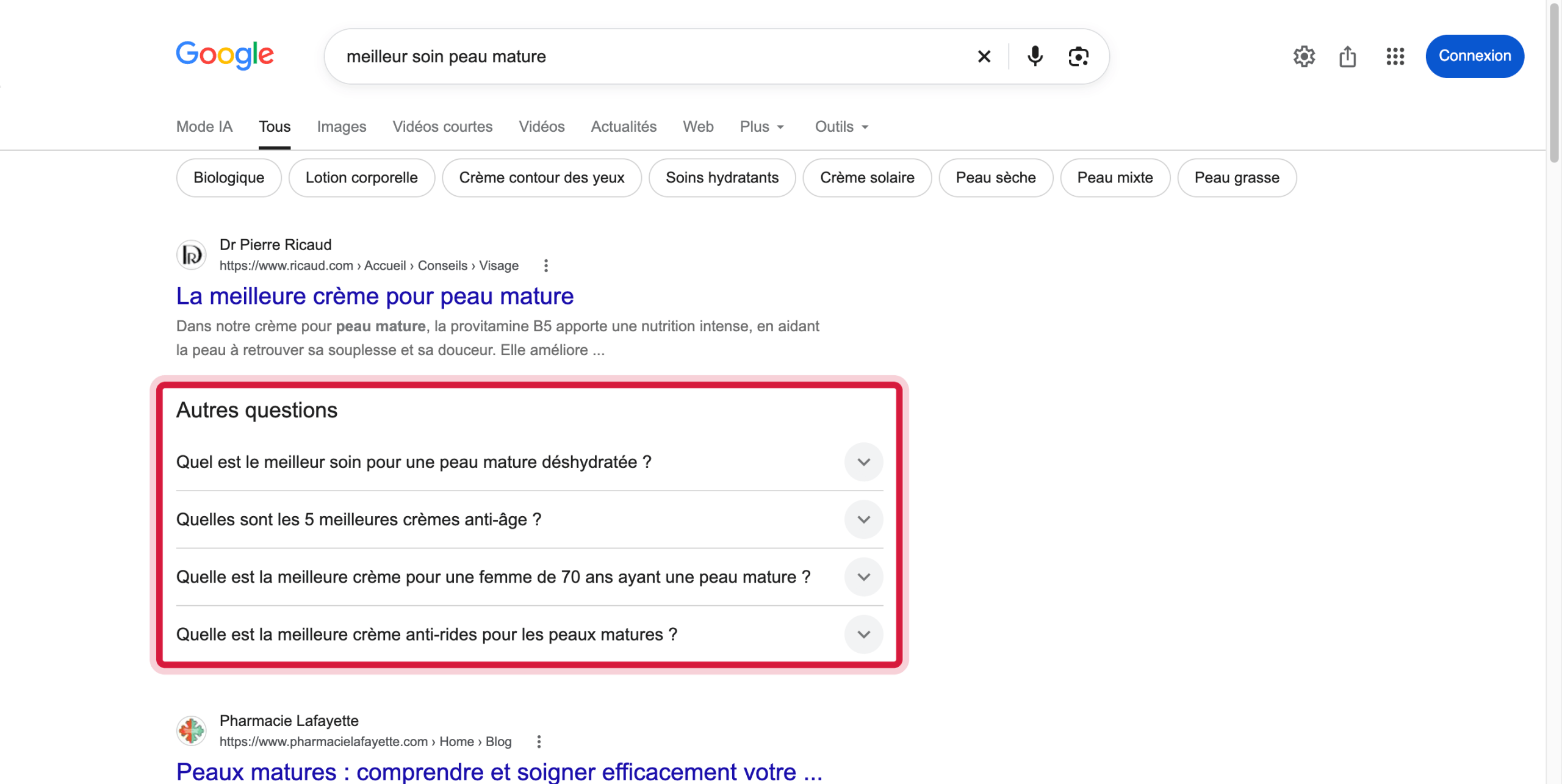
Task: Select the Images tab
Action: (341, 126)
